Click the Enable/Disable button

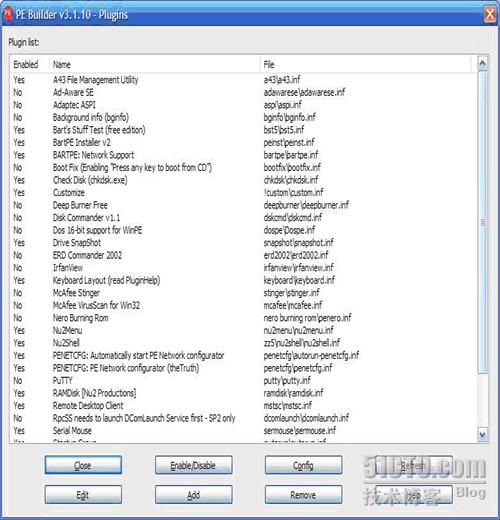[x=193, y=465]
